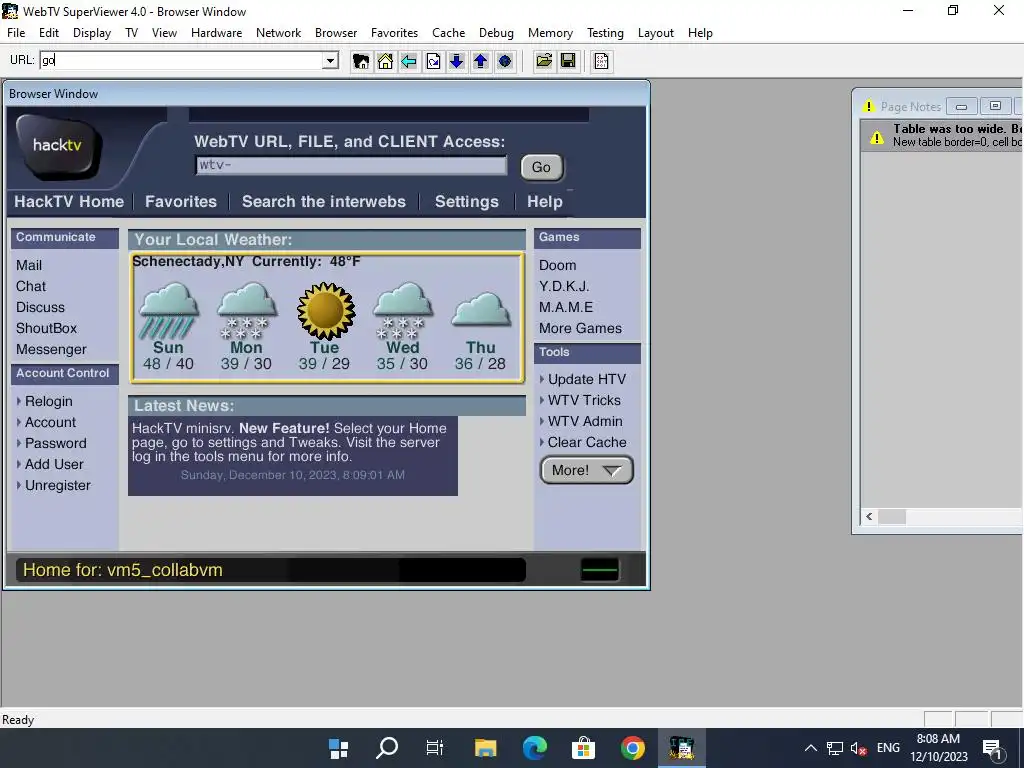Screen dimensions: 1024x768
Task: Open the Cache menu
Action: point(449,33)
